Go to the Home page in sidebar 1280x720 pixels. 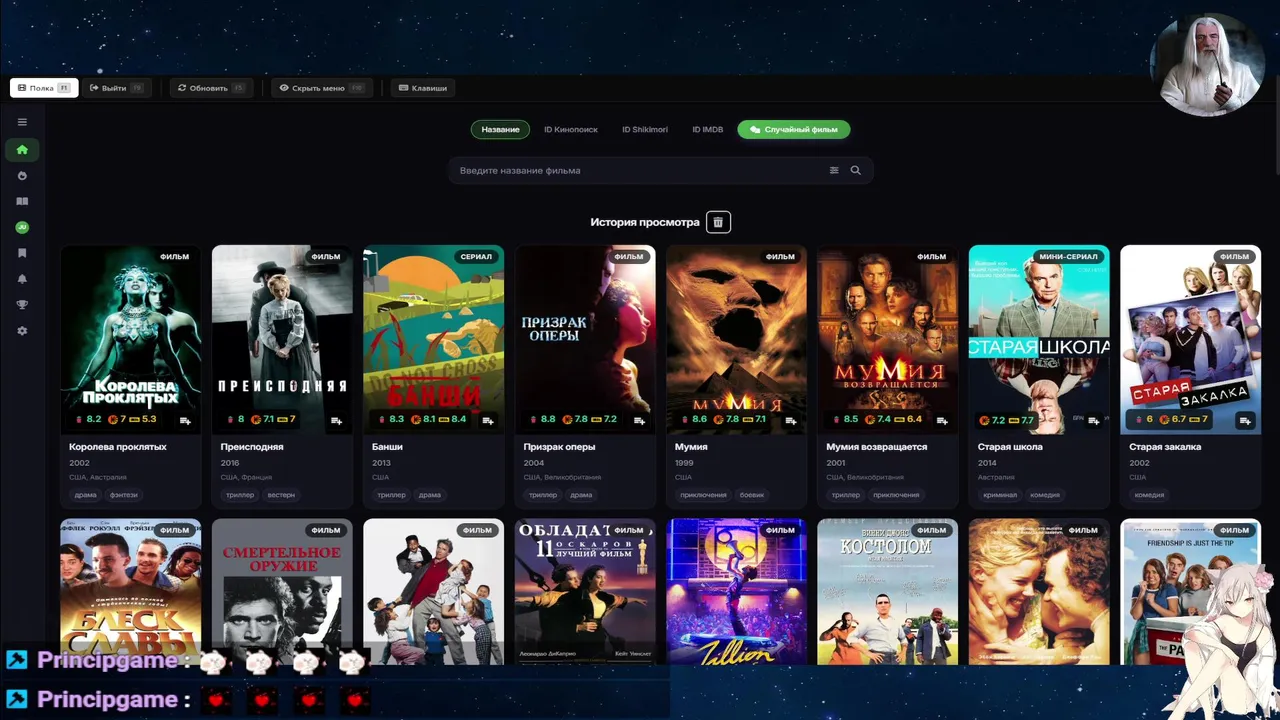[x=22, y=150]
